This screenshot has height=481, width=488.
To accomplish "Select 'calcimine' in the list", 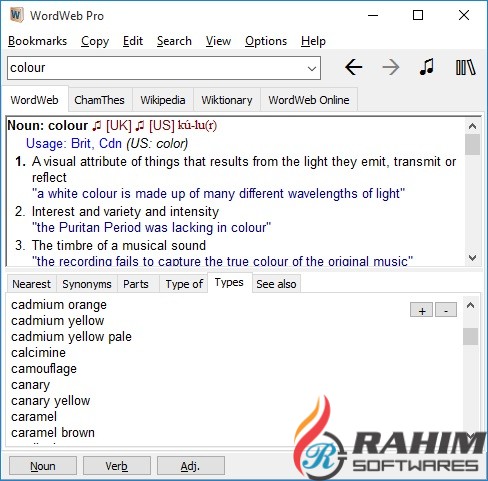I will 38,353.
